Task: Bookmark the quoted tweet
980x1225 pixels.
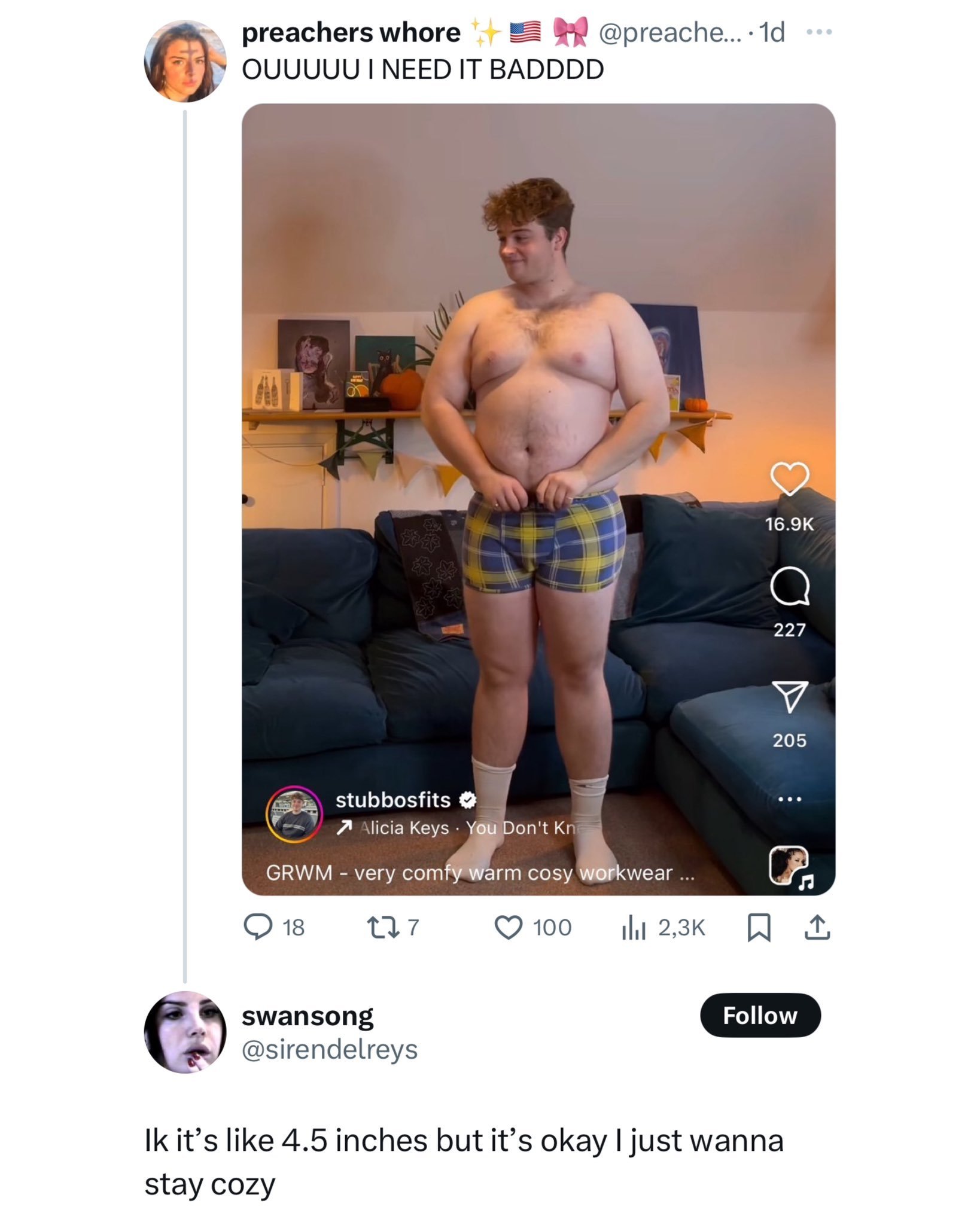Action: pyautogui.click(x=759, y=928)
